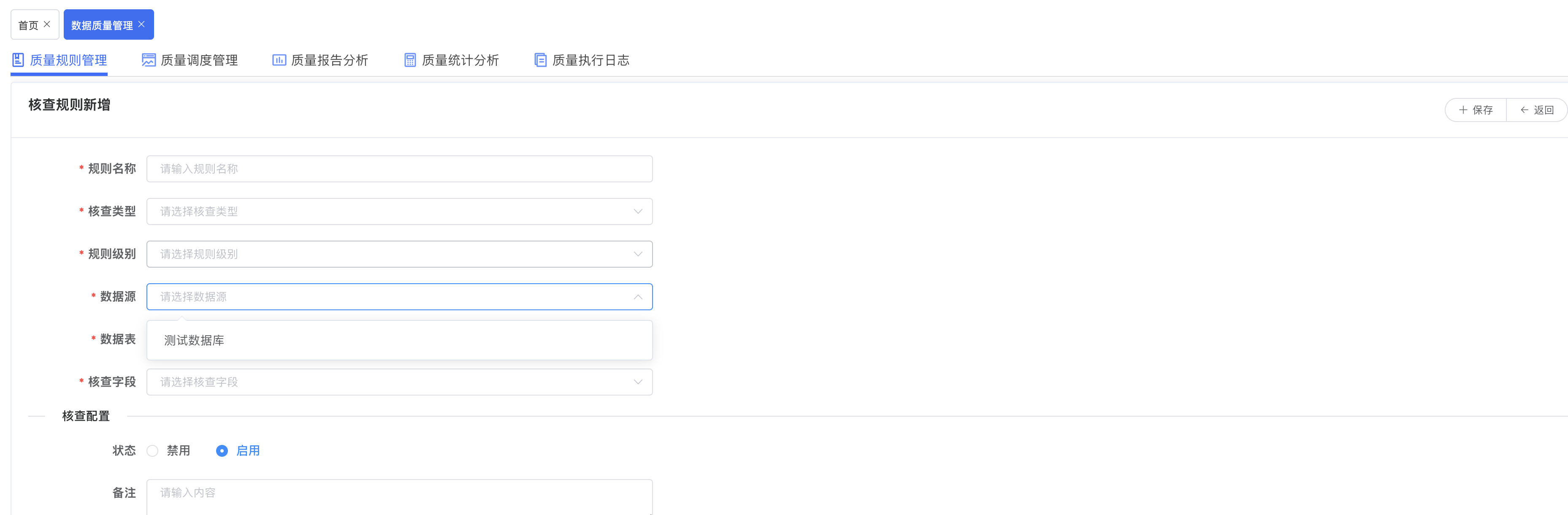Open the 质量统计分析 tab
Screen dimensions: 1568x515
[460, 60]
